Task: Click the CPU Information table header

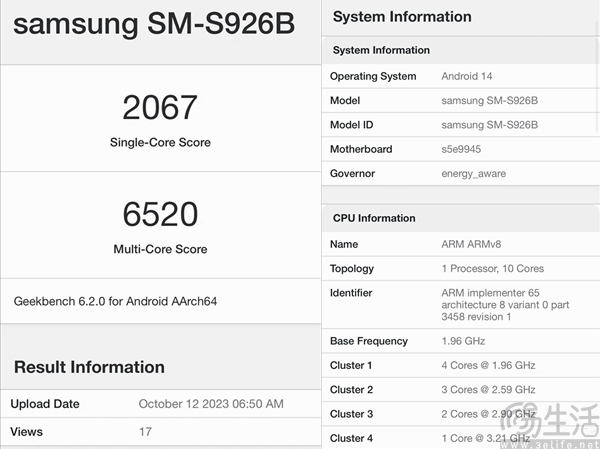Action: (x=373, y=218)
